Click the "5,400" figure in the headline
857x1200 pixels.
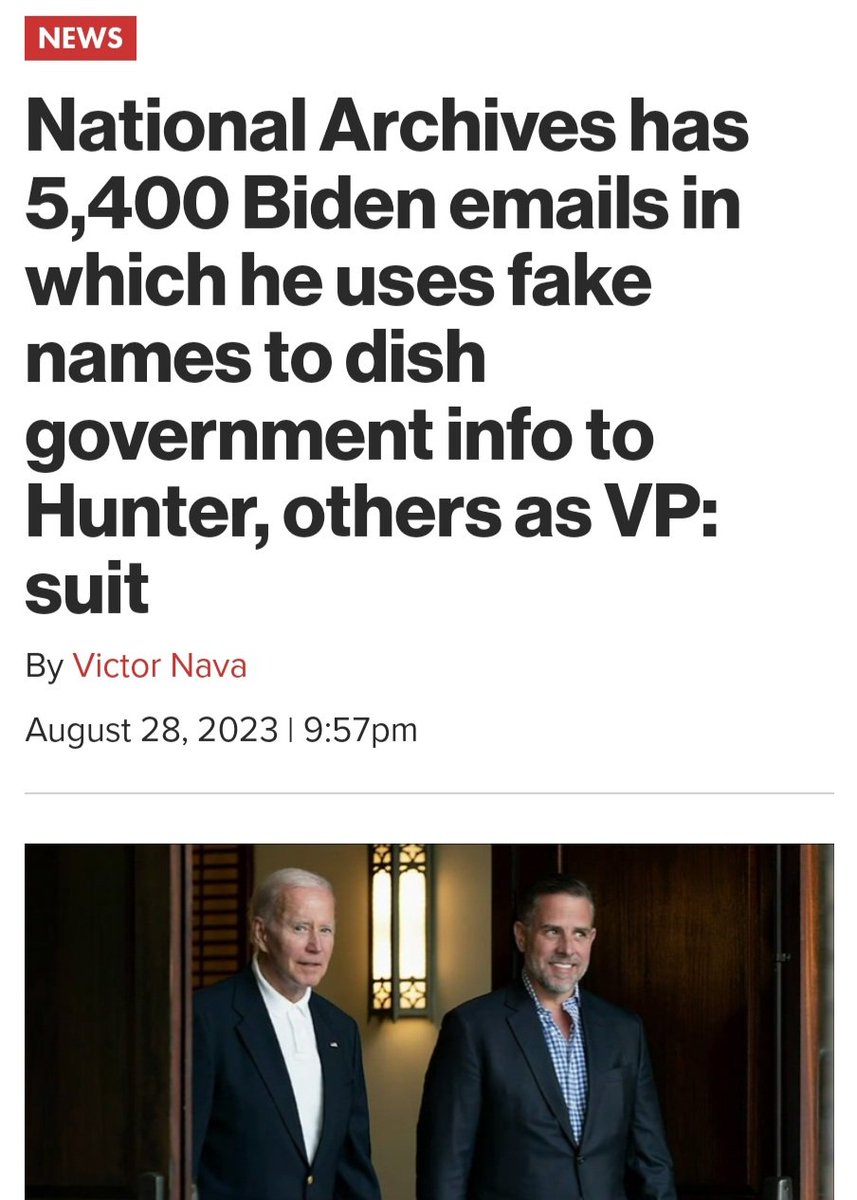pos(118,207)
